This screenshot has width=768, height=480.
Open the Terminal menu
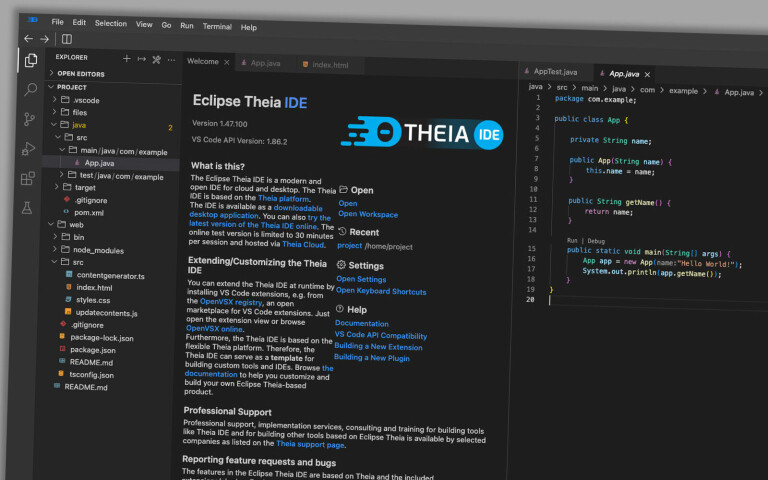(x=217, y=26)
